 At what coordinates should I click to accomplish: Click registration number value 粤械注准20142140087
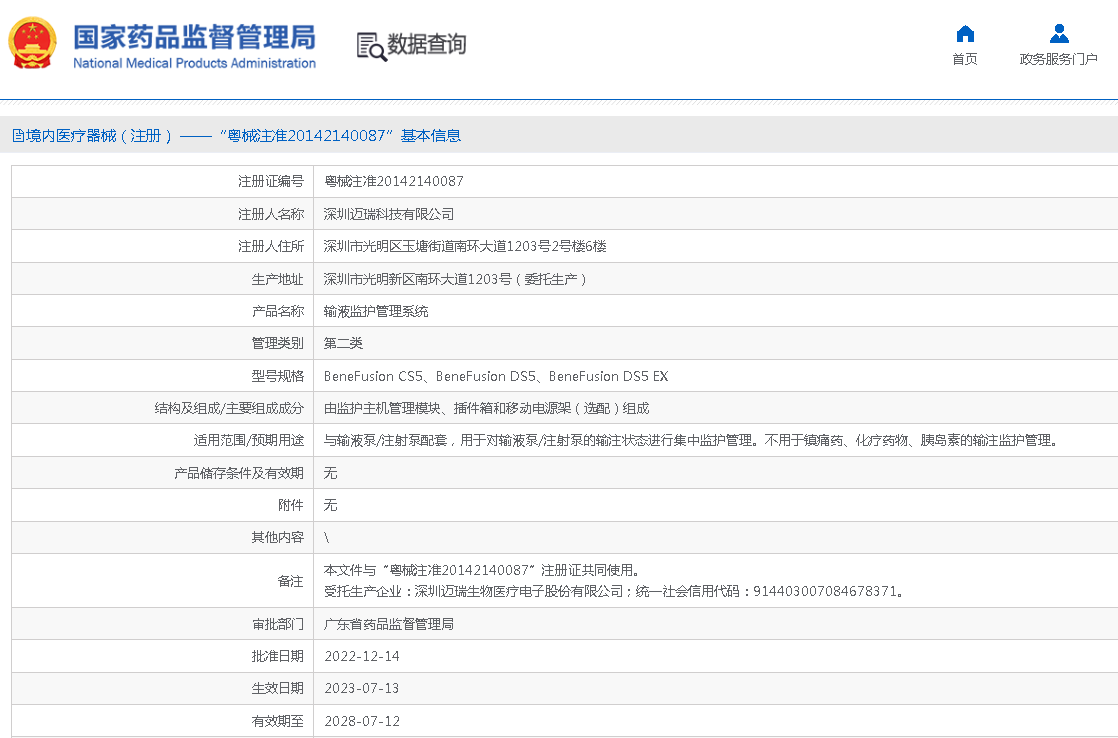[x=394, y=182]
